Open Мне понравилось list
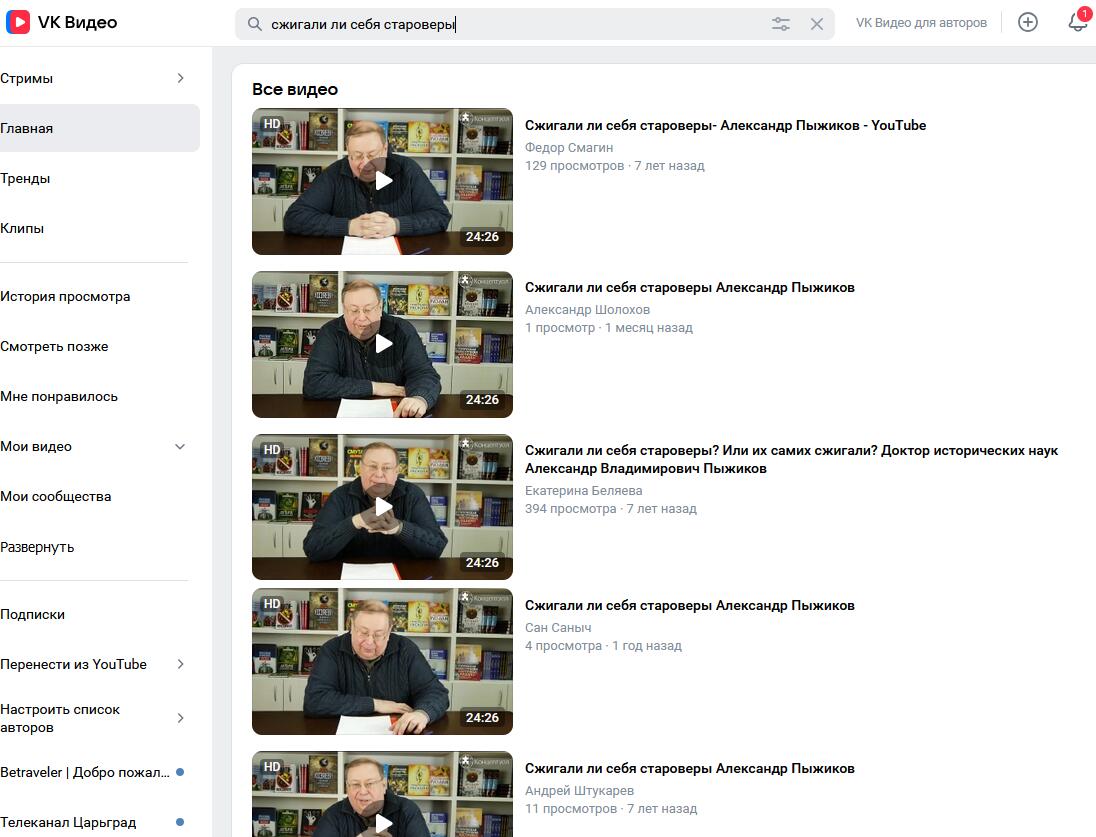Viewport: 1096px width, 837px height. (59, 396)
